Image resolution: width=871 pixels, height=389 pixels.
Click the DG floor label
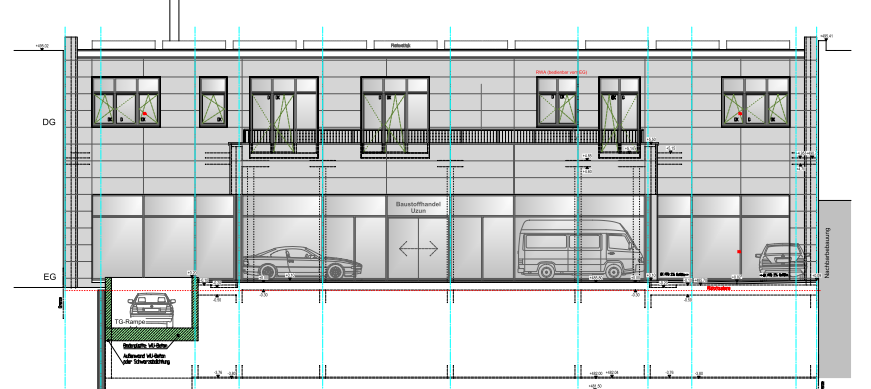pos(49,122)
